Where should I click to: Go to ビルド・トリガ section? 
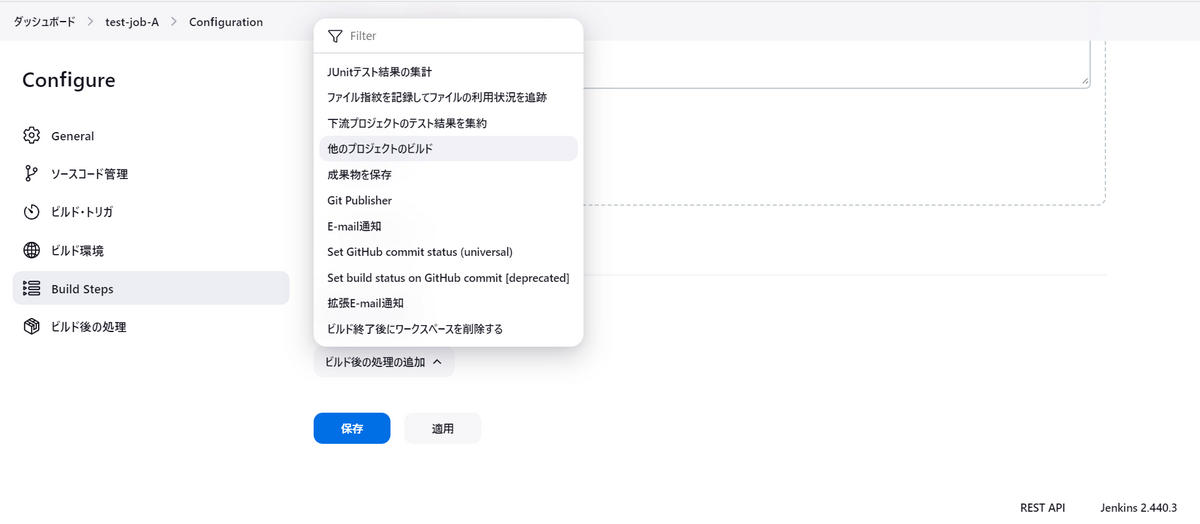click(151, 212)
